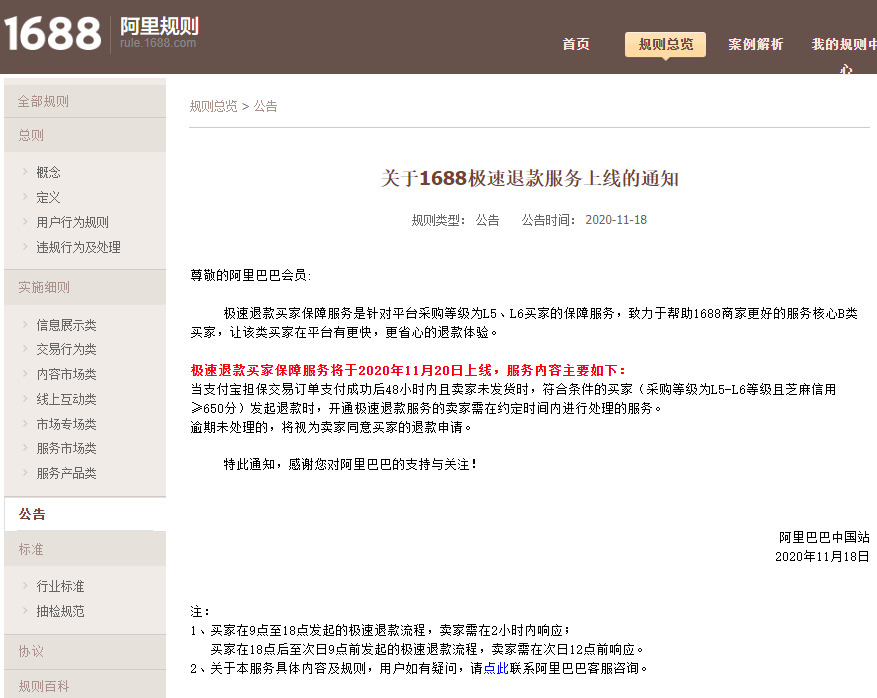The image size is (877, 698).
Task: Open 服务市场类 in sidebar
Action: point(66,449)
